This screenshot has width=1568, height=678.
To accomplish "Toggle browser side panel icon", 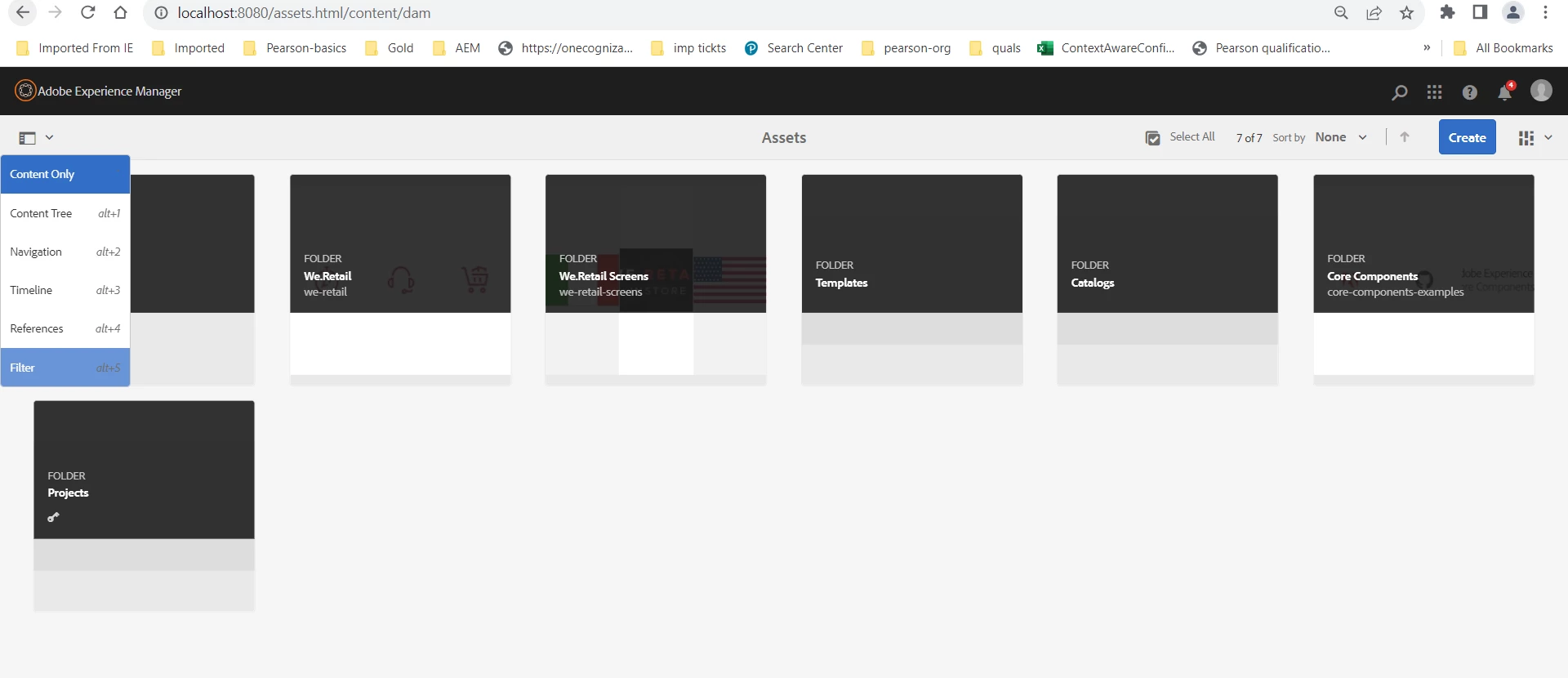I will coord(1480,12).
